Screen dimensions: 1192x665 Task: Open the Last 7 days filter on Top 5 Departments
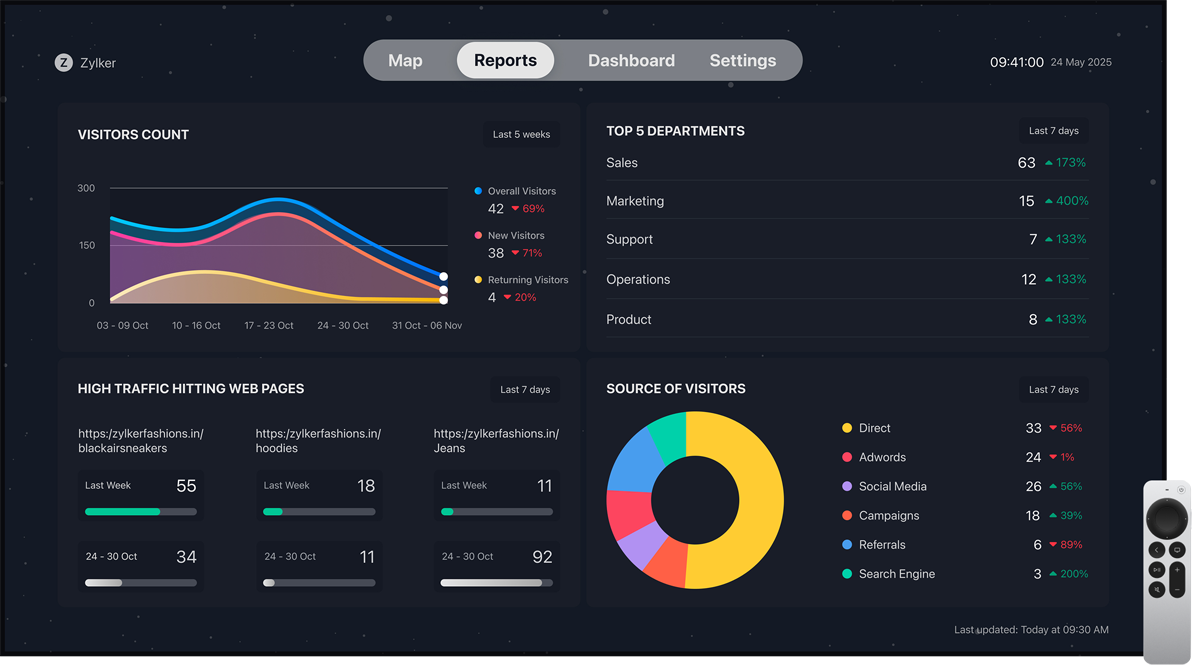click(x=1053, y=130)
